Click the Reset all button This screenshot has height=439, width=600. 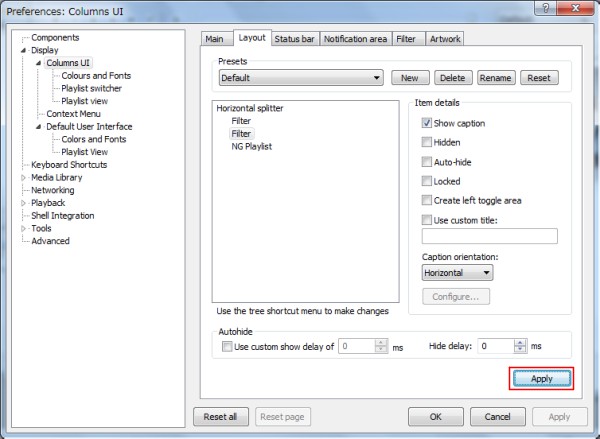[x=219, y=416]
